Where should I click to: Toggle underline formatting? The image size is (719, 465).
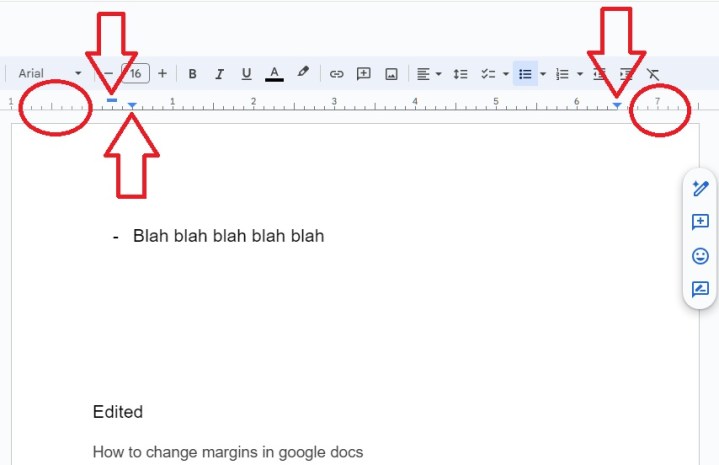point(246,74)
